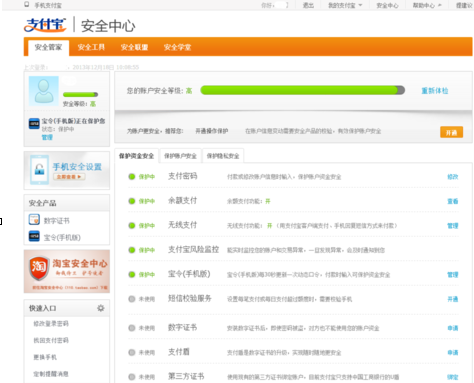Click small security level bar in profile card

[x=80, y=94]
